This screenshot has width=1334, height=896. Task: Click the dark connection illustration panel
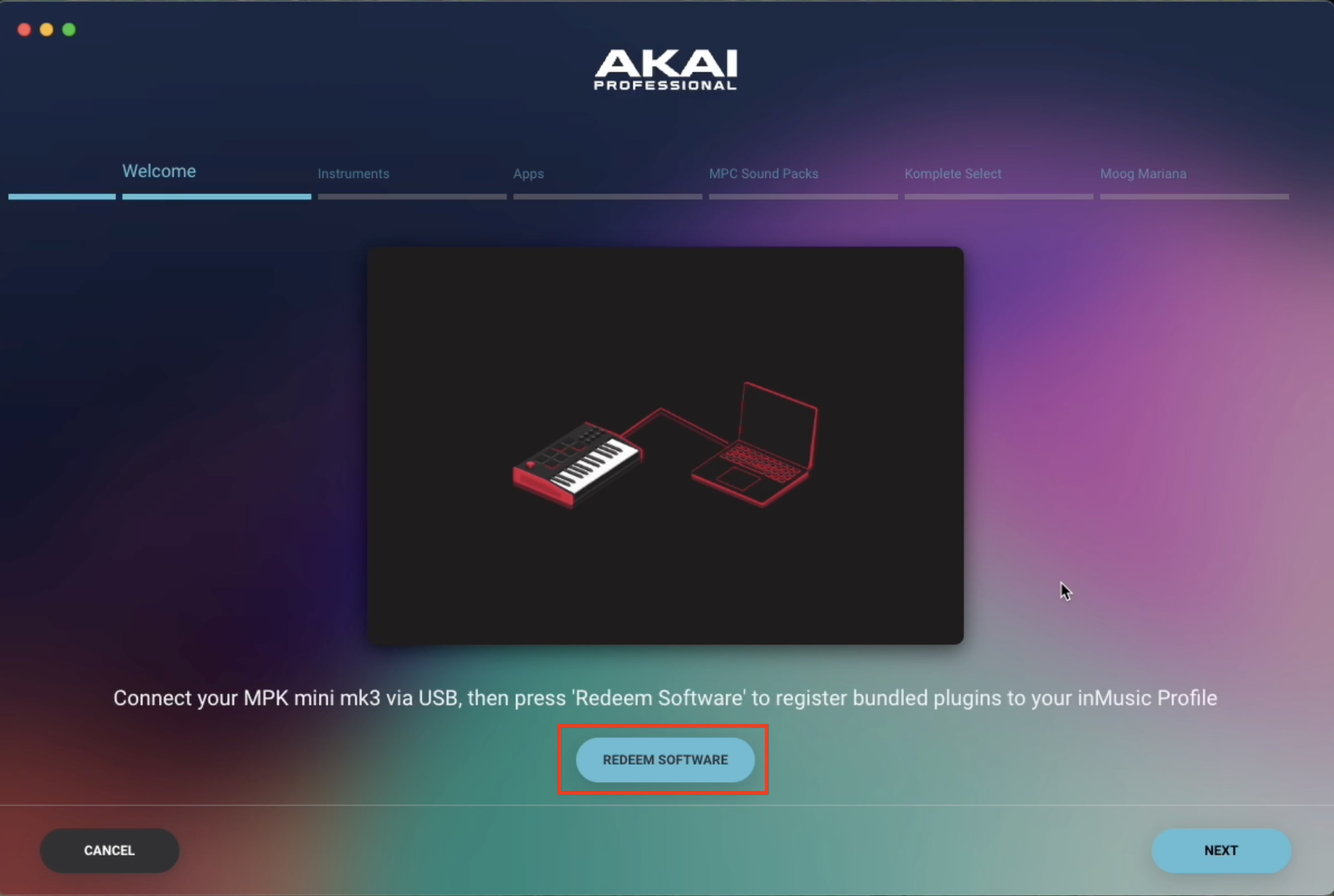[x=666, y=445]
